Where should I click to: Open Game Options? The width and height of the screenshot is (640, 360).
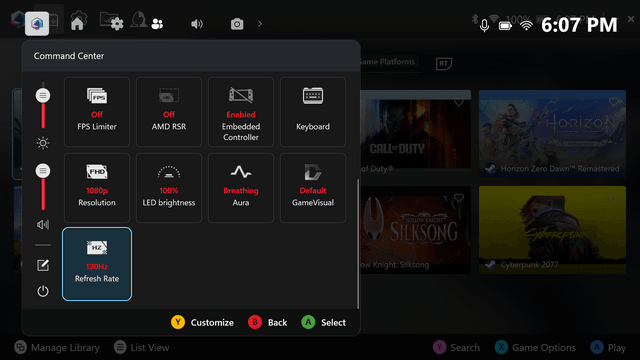click(x=535, y=347)
